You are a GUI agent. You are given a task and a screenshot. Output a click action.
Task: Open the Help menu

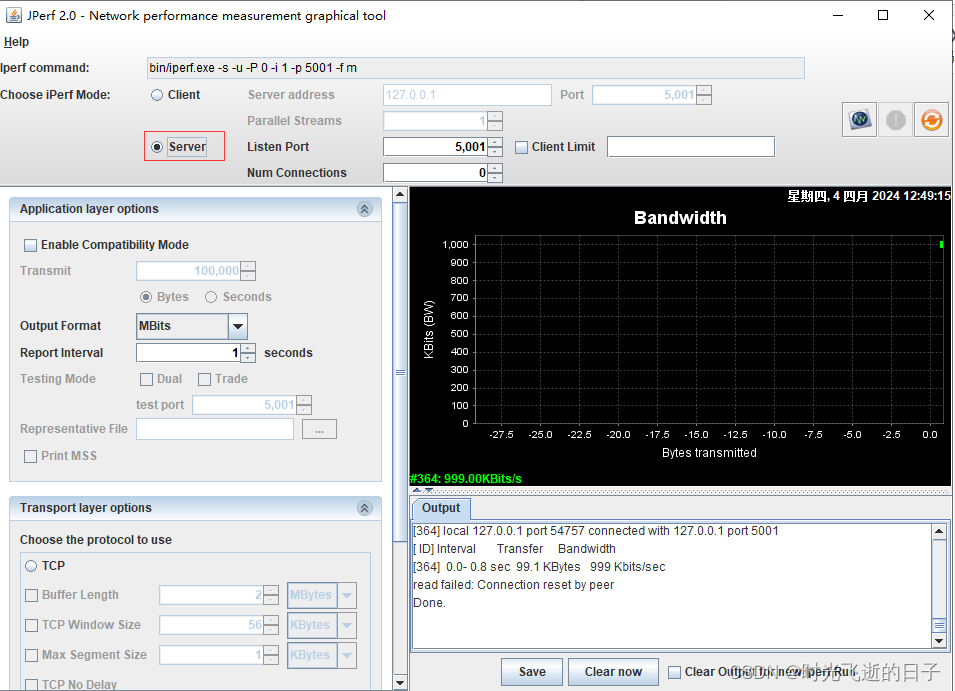(x=16, y=41)
